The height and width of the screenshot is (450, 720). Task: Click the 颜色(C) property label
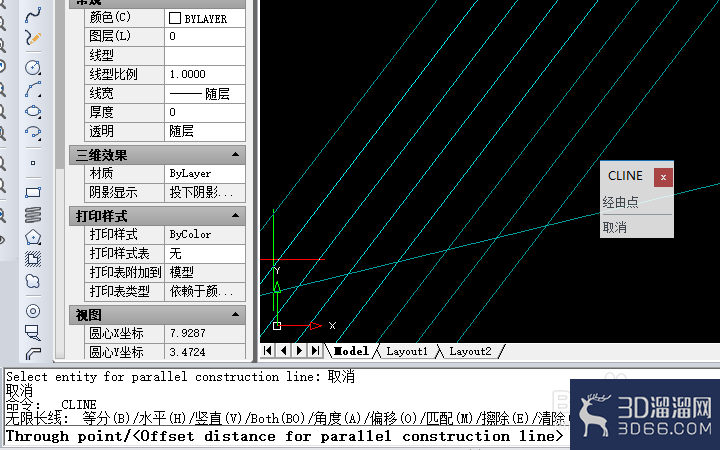(x=110, y=17)
